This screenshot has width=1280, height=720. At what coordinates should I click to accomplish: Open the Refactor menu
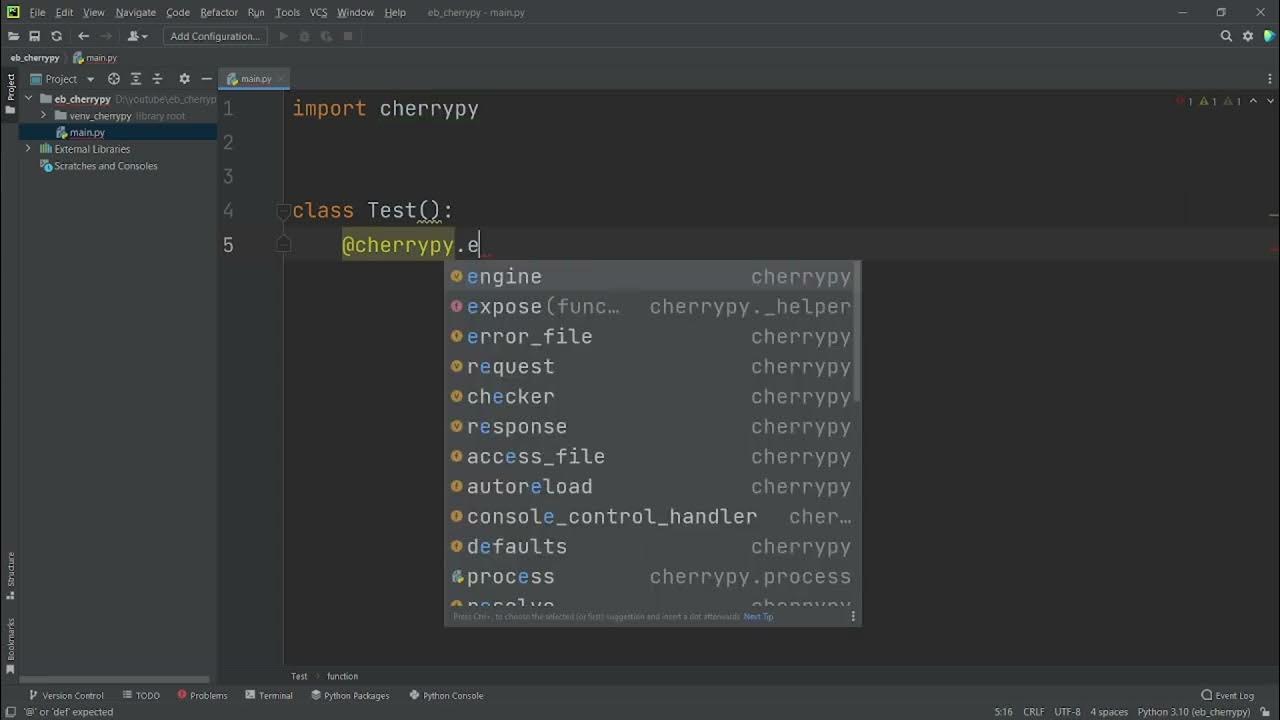pyautogui.click(x=219, y=12)
